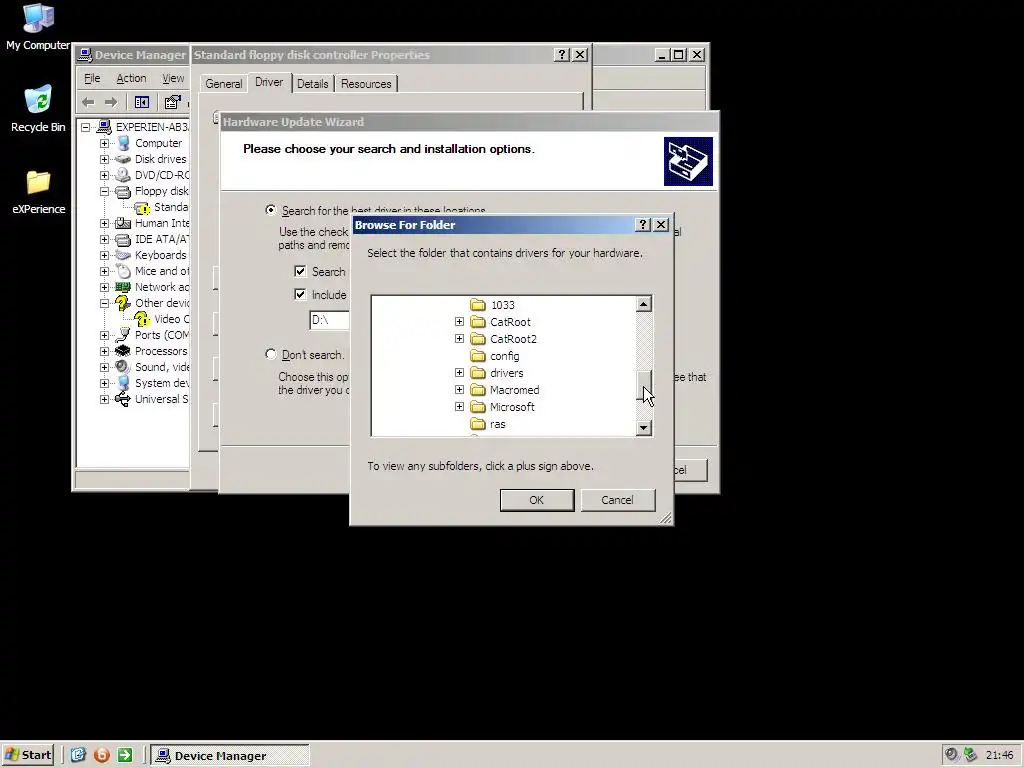
Task: Confirm folder with OK button
Action: point(537,500)
